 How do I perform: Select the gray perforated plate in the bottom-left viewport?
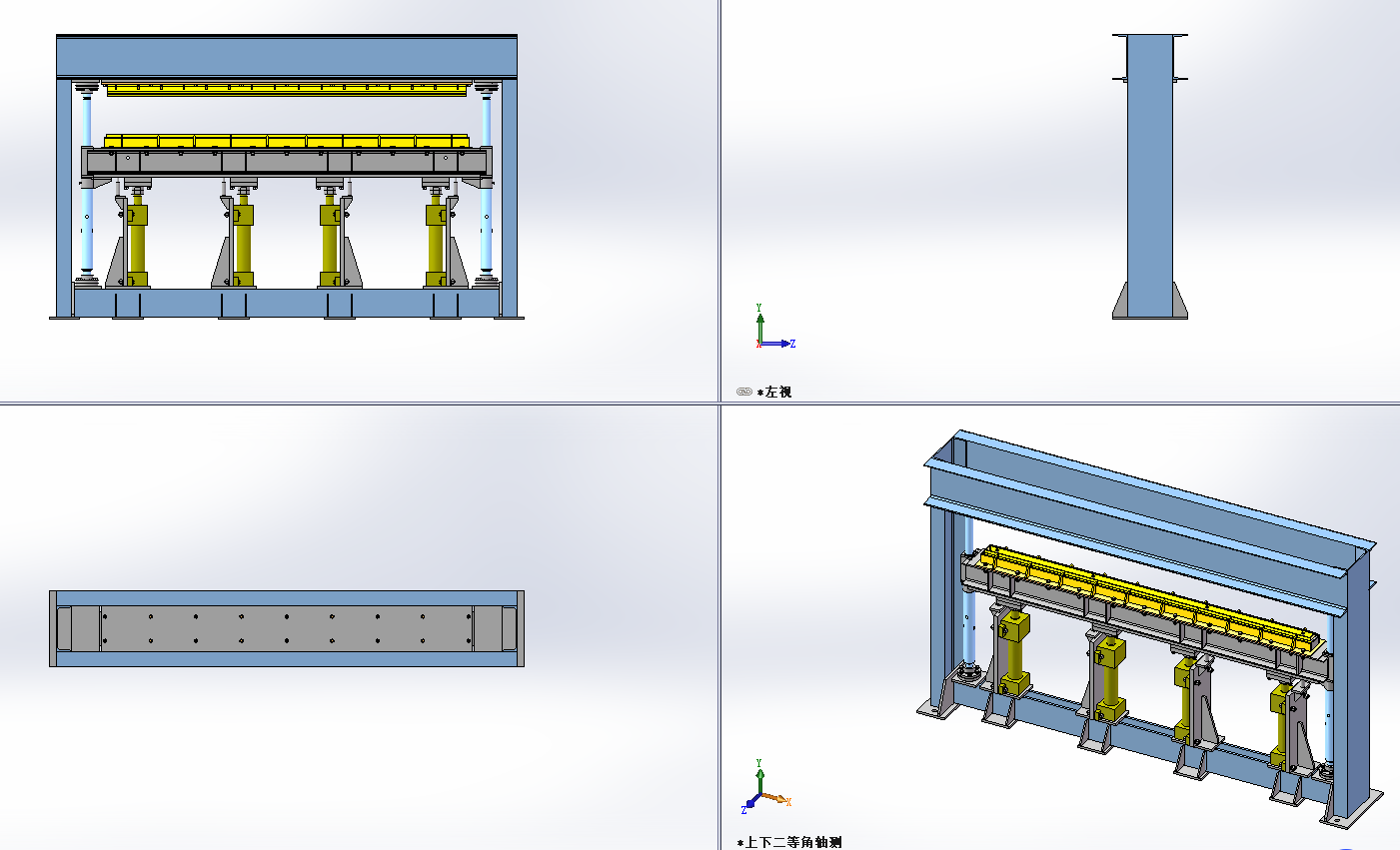pos(287,628)
